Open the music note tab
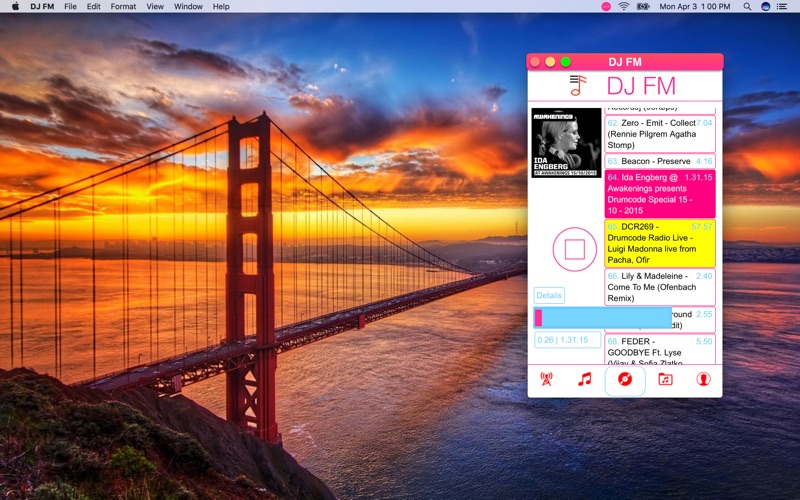This screenshot has width=800, height=500. pos(585,379)
